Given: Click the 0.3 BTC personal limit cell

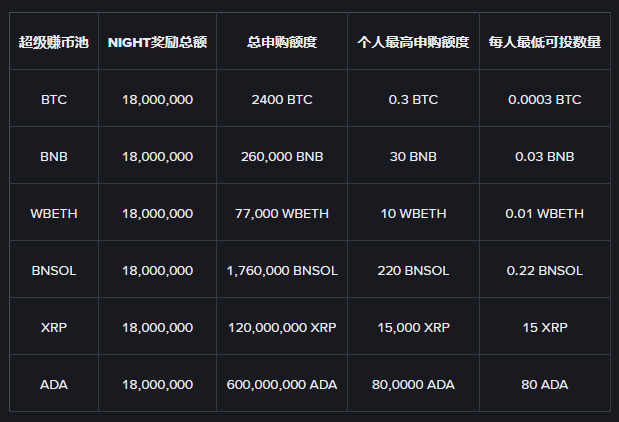Looking at the screenshot, I should [413, 100].
